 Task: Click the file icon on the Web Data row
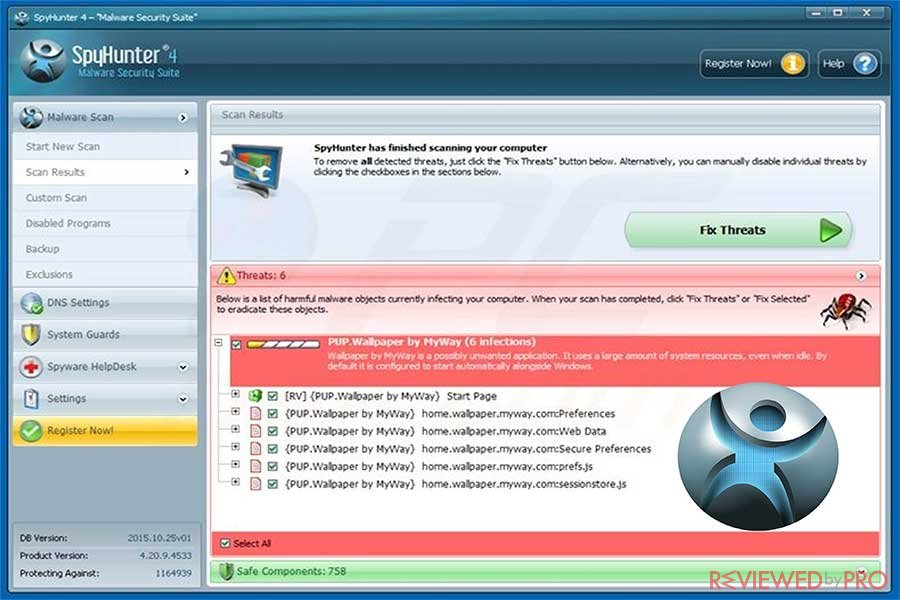tap(255, 431)
